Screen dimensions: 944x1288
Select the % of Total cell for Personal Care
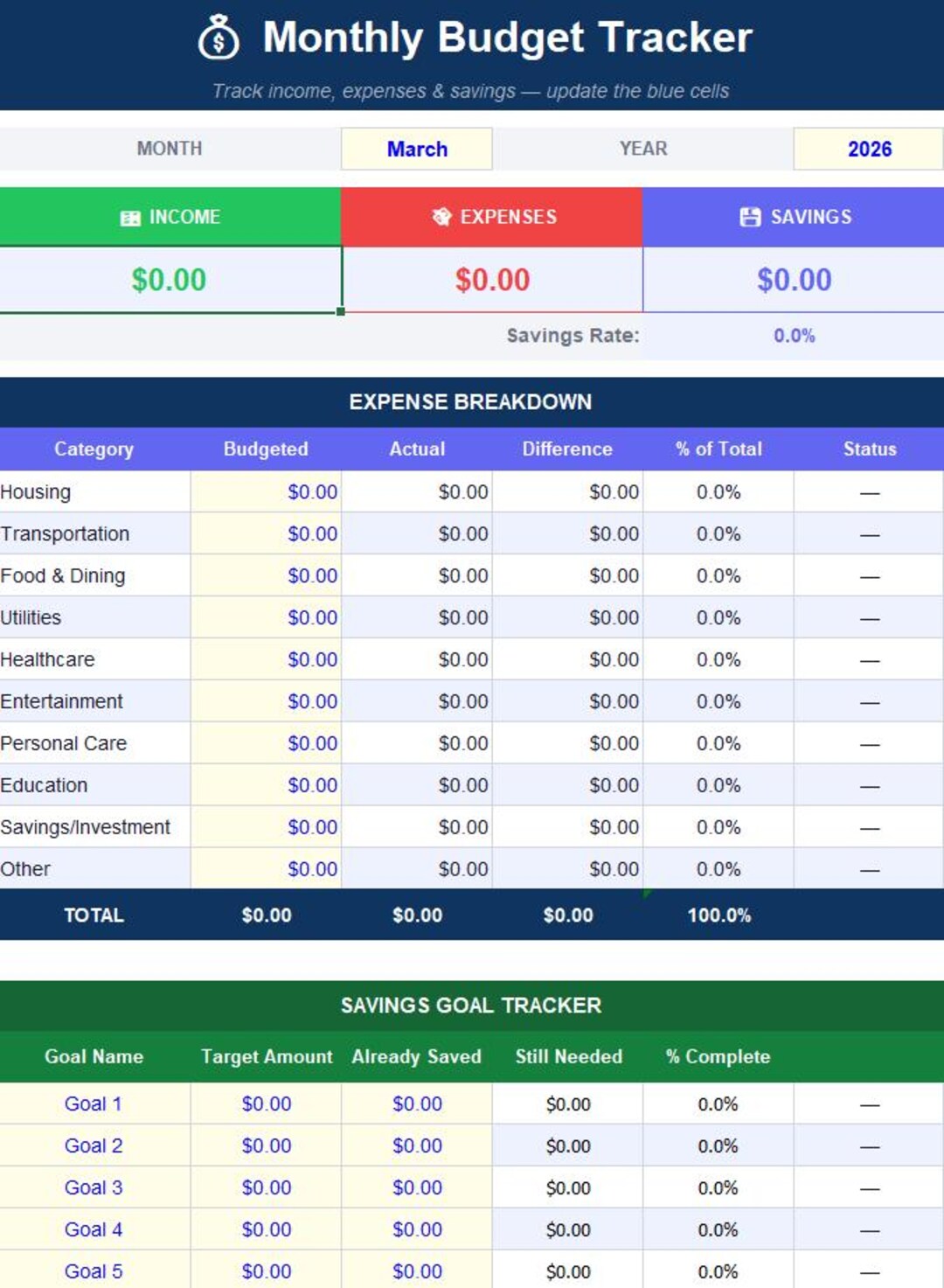718,744
